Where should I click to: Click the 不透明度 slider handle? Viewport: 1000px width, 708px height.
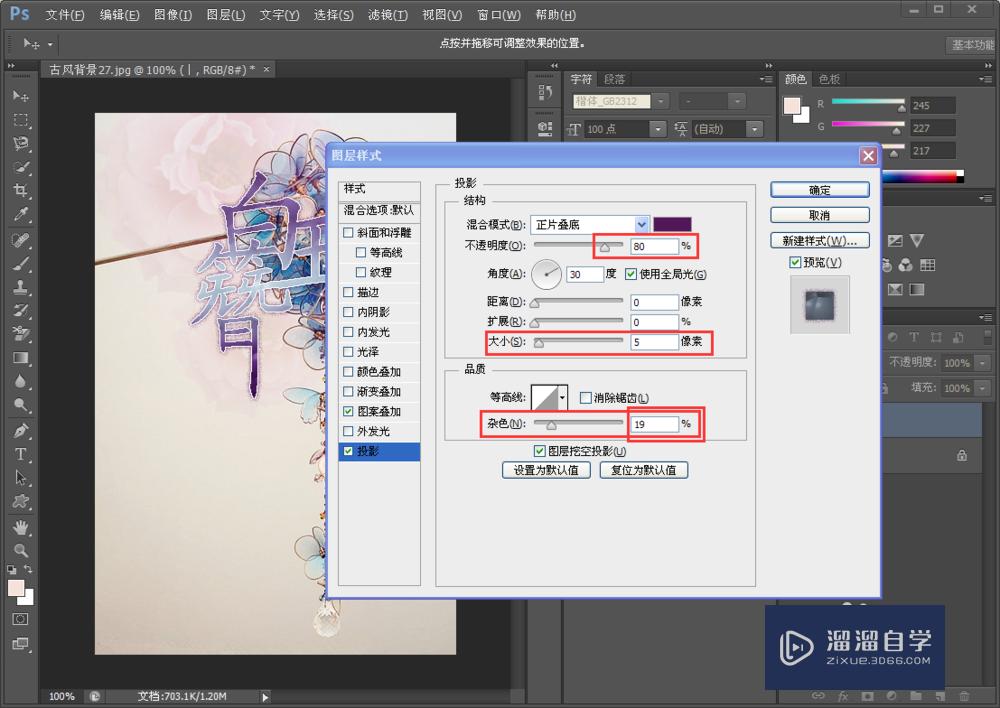coord(605,247)
